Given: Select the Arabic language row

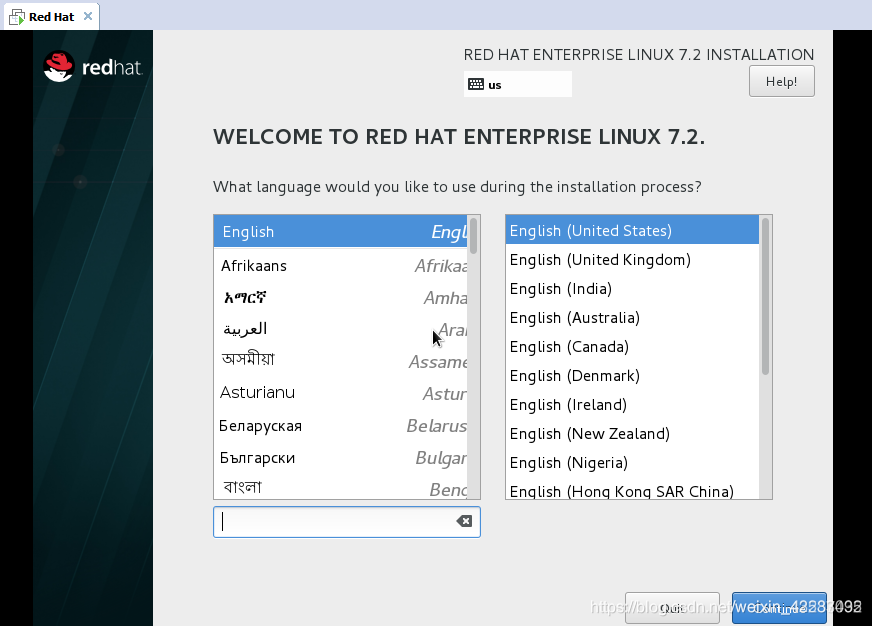Looking at the screenshot, I should [x=340, y=329].
